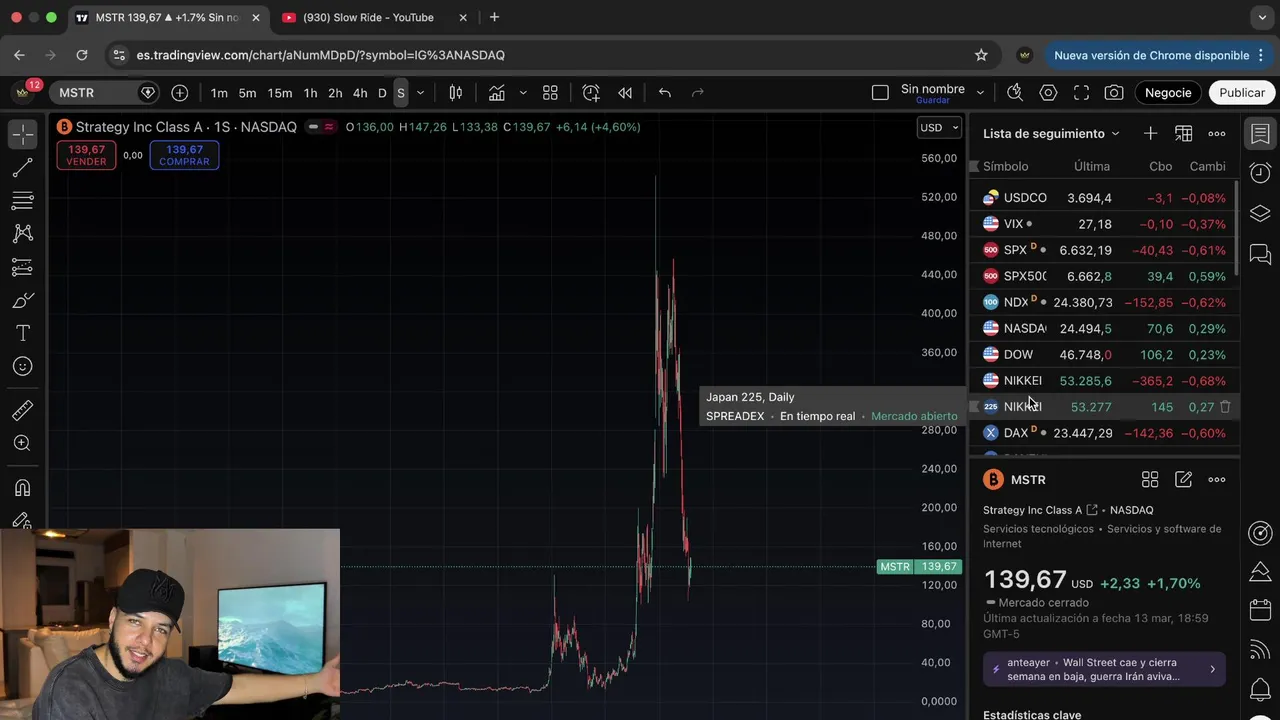Image resolution: width=1280 pixels, height=720 pixels.
Task: Open the Chrome tab list dropdown
Action: (1262, 18)
